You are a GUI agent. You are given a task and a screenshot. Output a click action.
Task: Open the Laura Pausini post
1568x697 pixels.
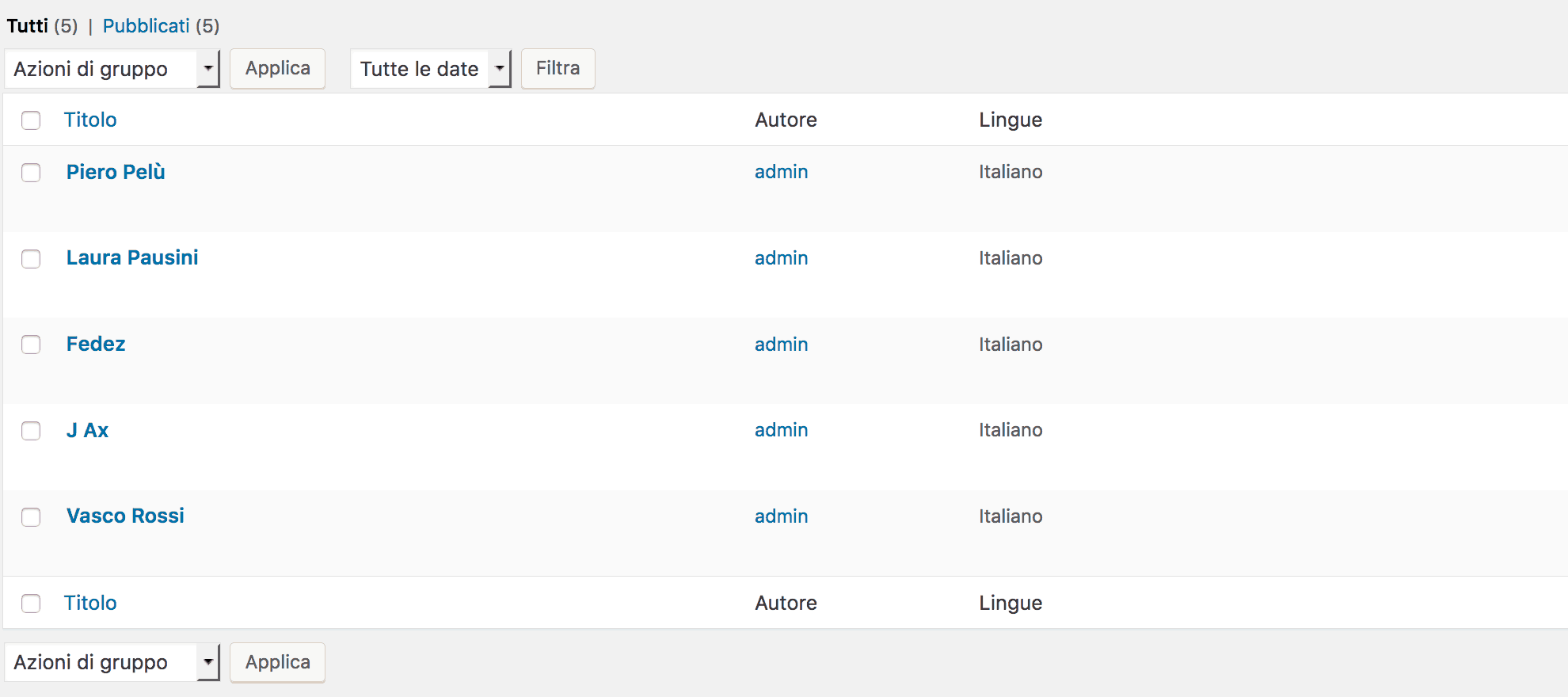point(132,257)
